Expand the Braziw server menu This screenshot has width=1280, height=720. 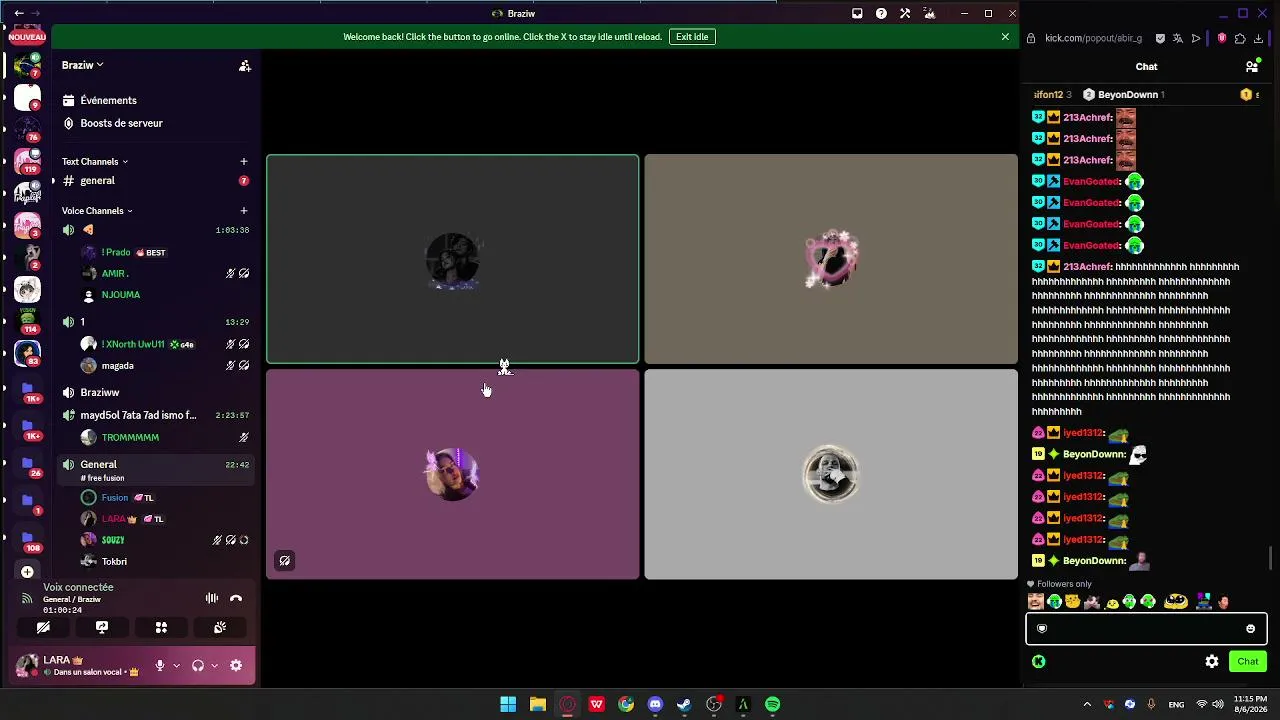[83, 65]
